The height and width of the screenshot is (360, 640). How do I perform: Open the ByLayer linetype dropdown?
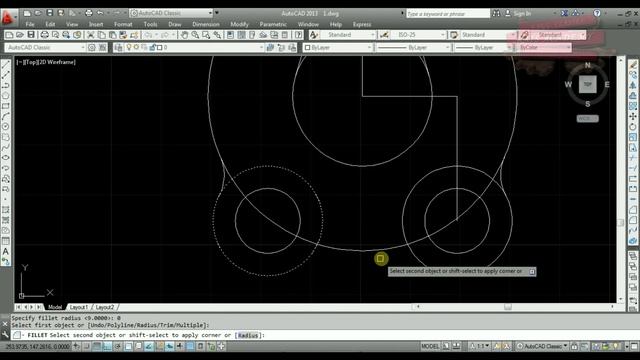(413, 48)
